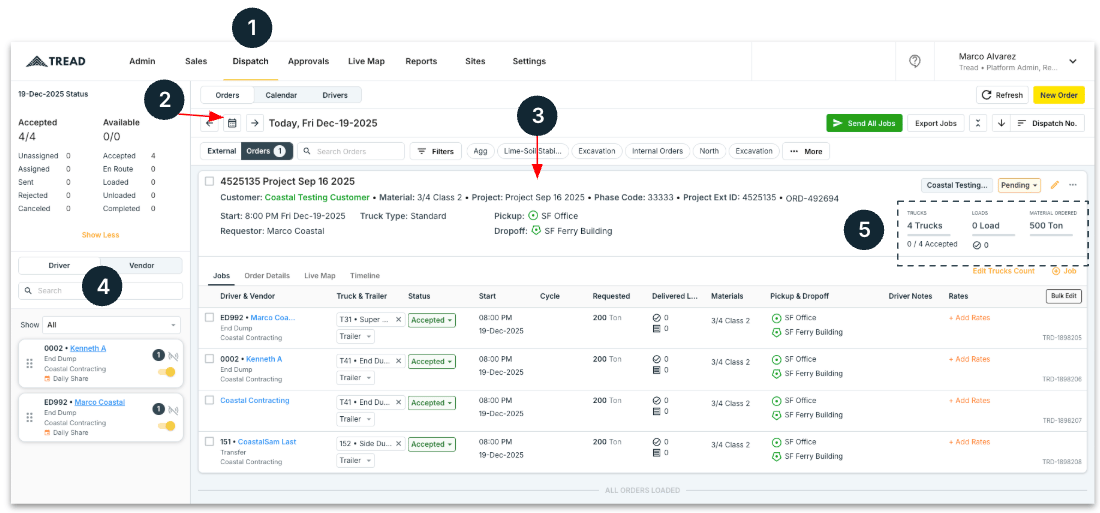1100x513 pixels.
Task: Click the green Send All Jobs button
Action: pos(864,123)
